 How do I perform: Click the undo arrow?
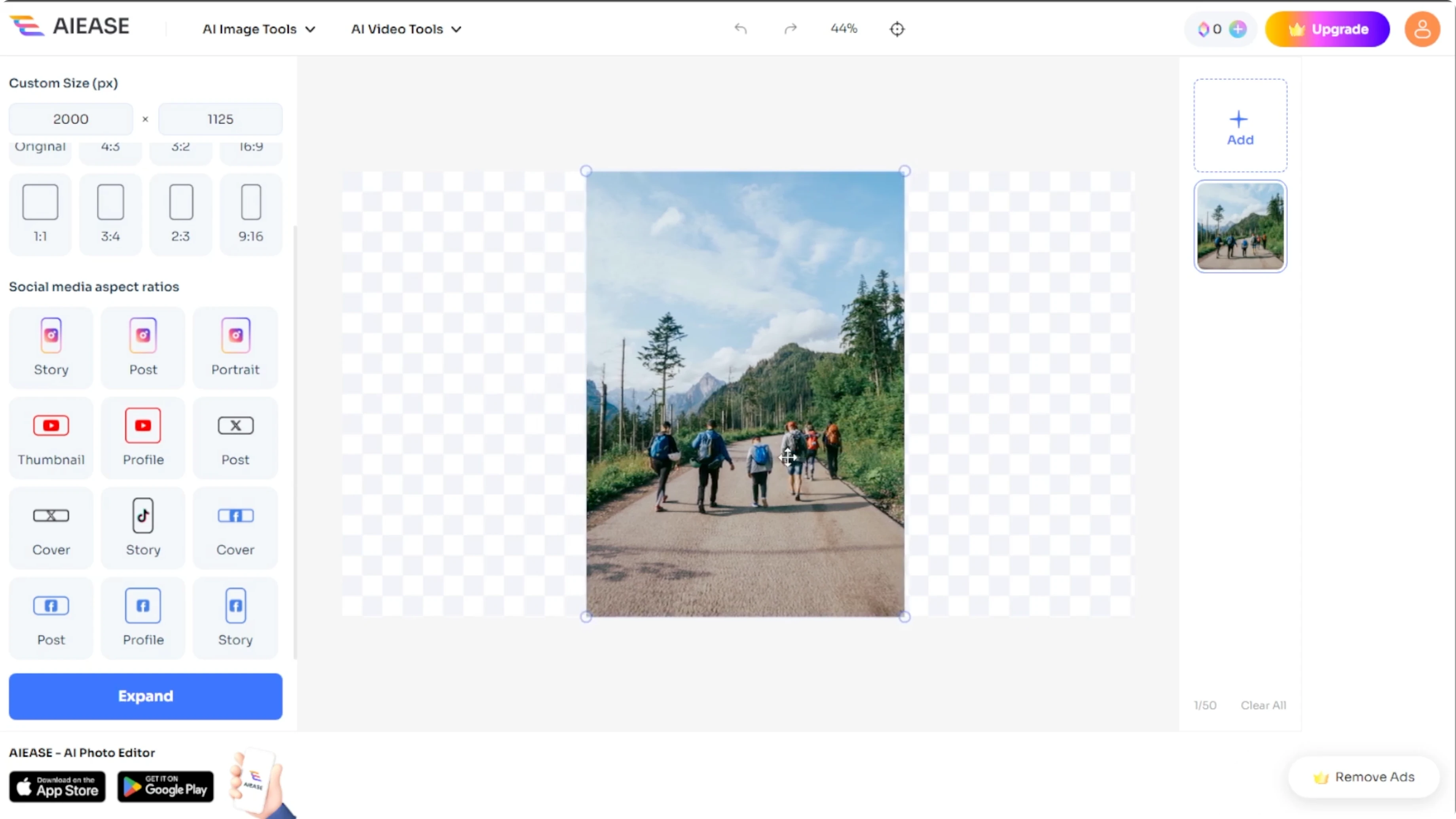(x=740, y=28)
